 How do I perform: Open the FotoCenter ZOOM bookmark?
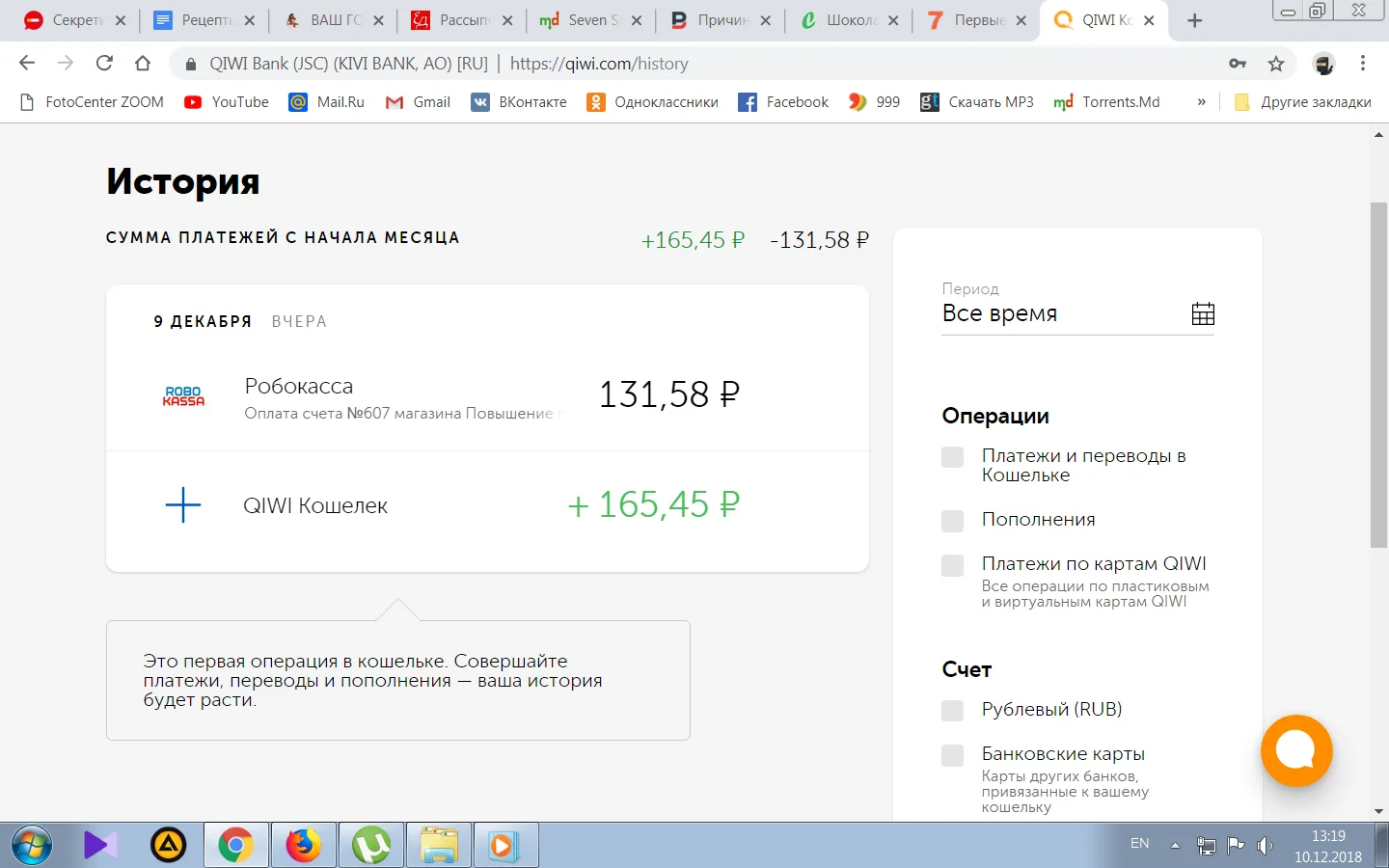tap(92, 102)
